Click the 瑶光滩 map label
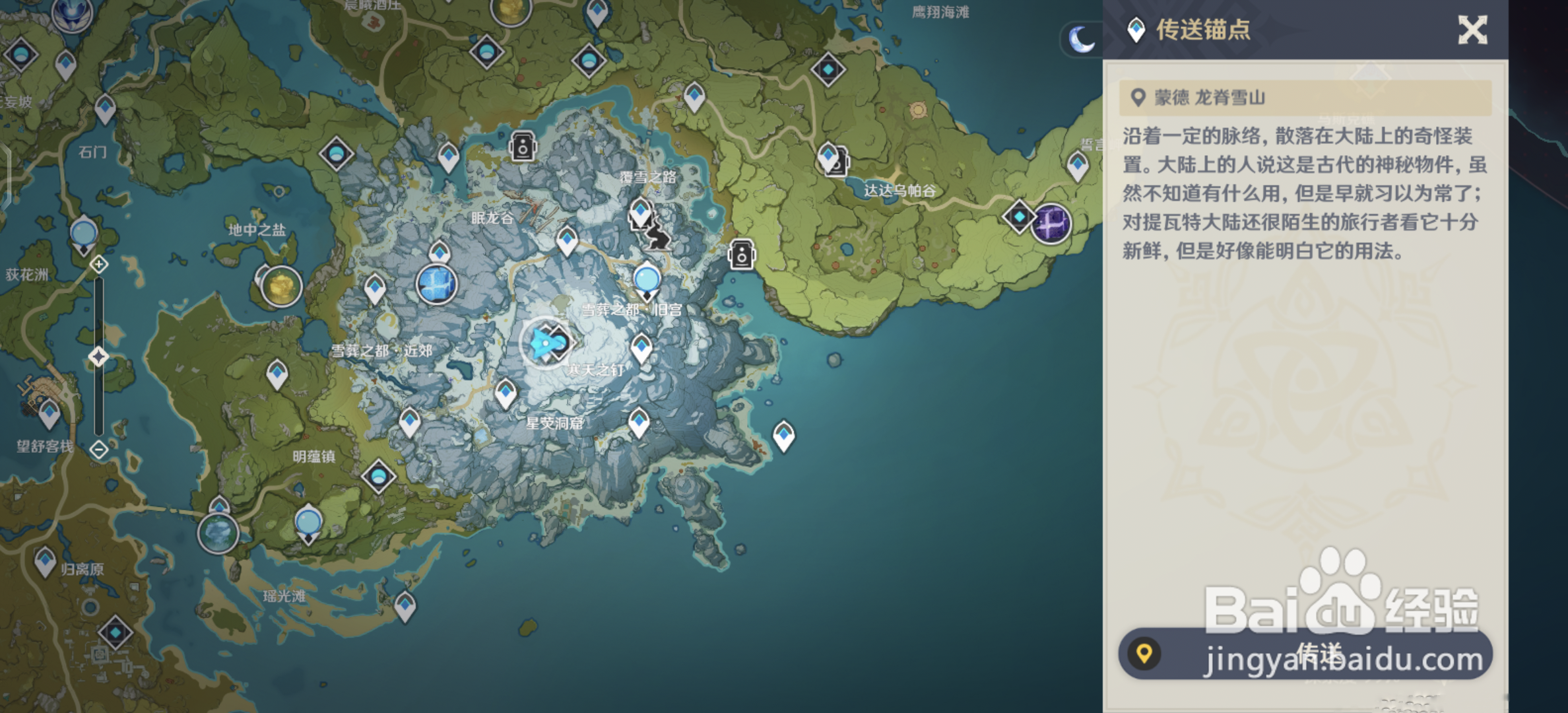This screenshot has height=713, width=1568. pyautogui.click(x=284, y=596)
